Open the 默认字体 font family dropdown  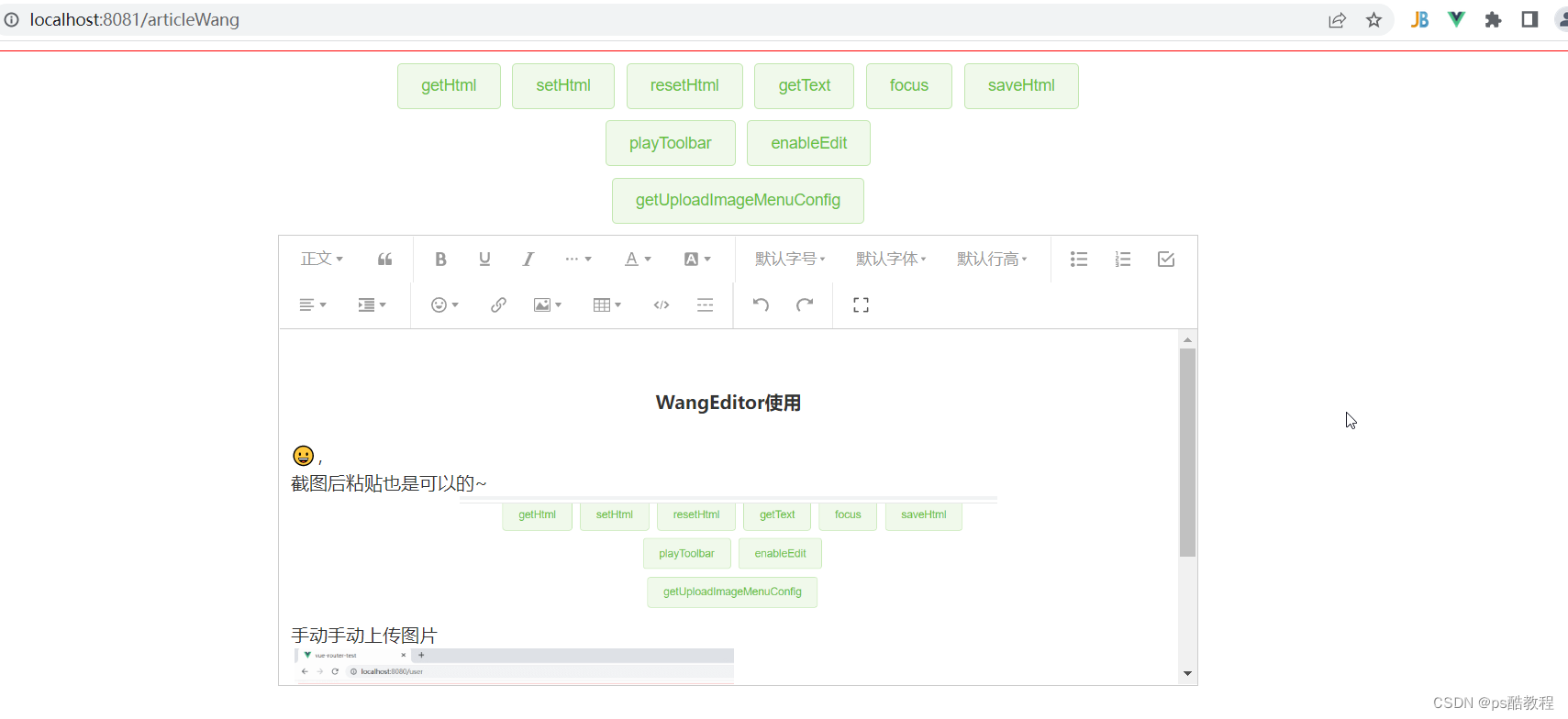click(x=891, y=260)
